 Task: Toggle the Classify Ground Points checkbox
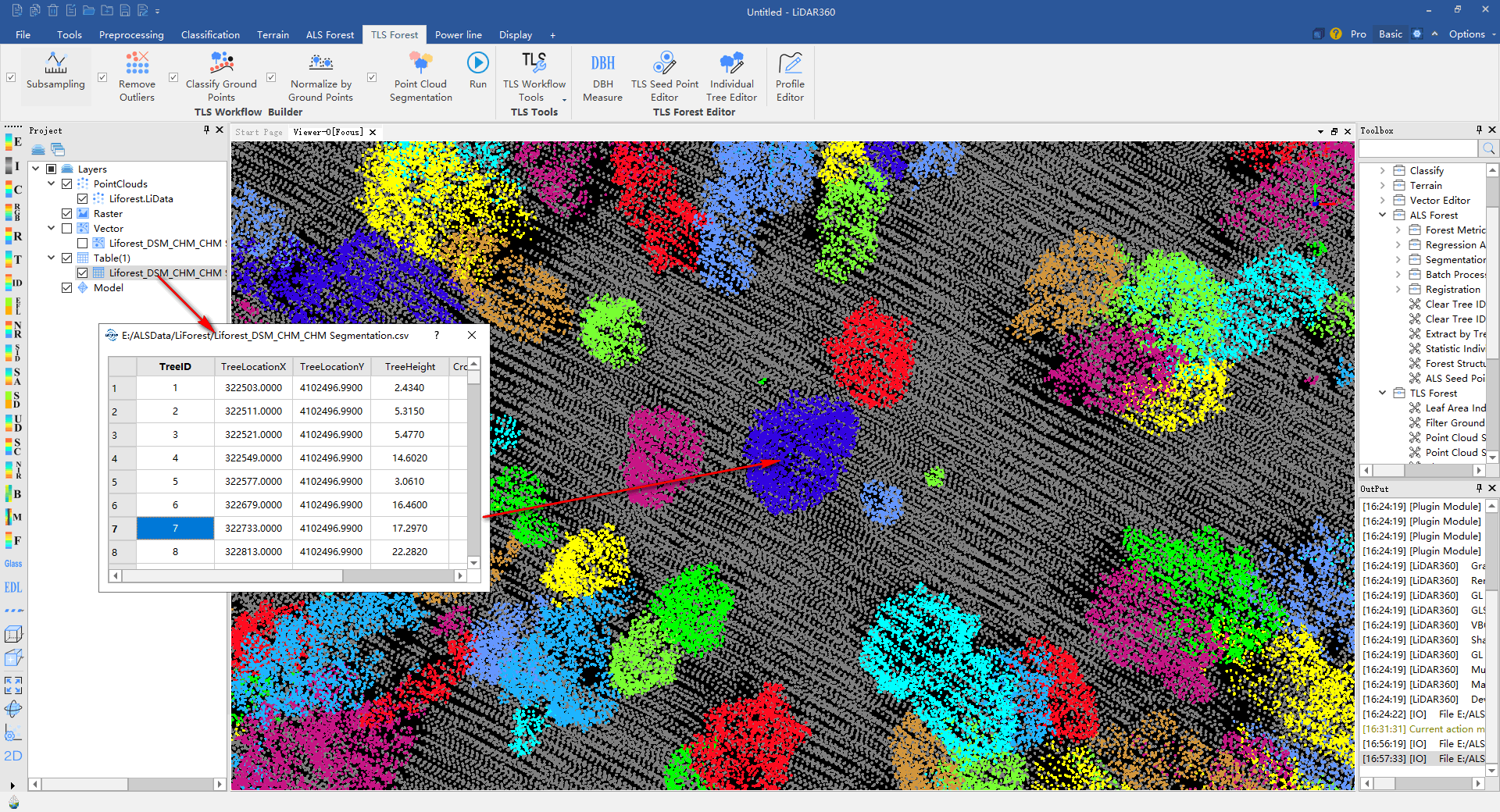(x=173, y=77)
